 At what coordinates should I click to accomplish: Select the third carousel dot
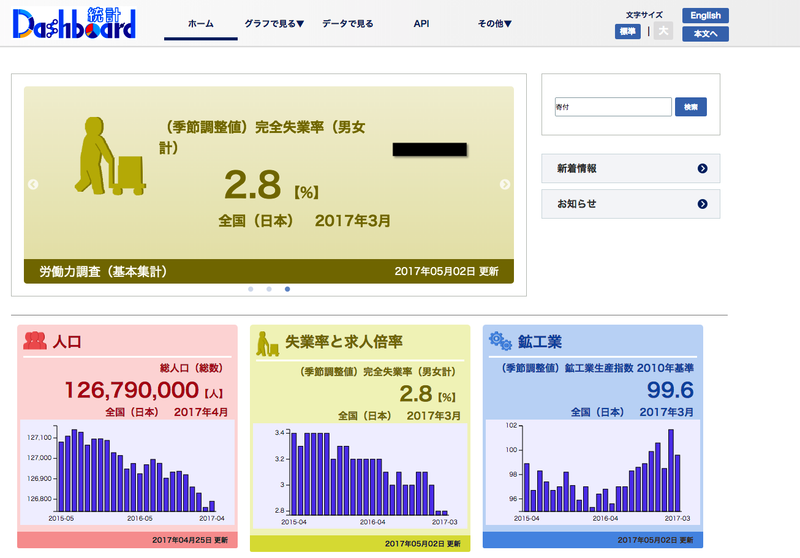(x=287, y=289)
